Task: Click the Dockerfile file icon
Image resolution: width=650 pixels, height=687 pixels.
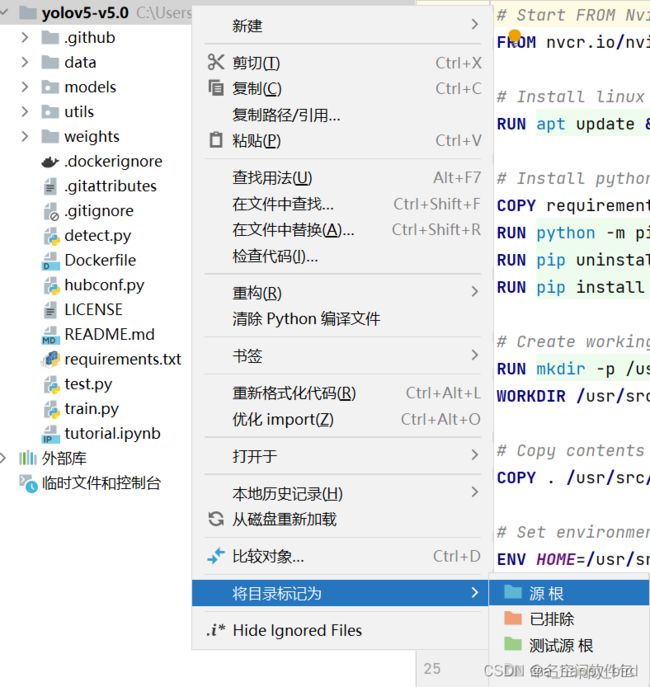Action: [50, 261]
